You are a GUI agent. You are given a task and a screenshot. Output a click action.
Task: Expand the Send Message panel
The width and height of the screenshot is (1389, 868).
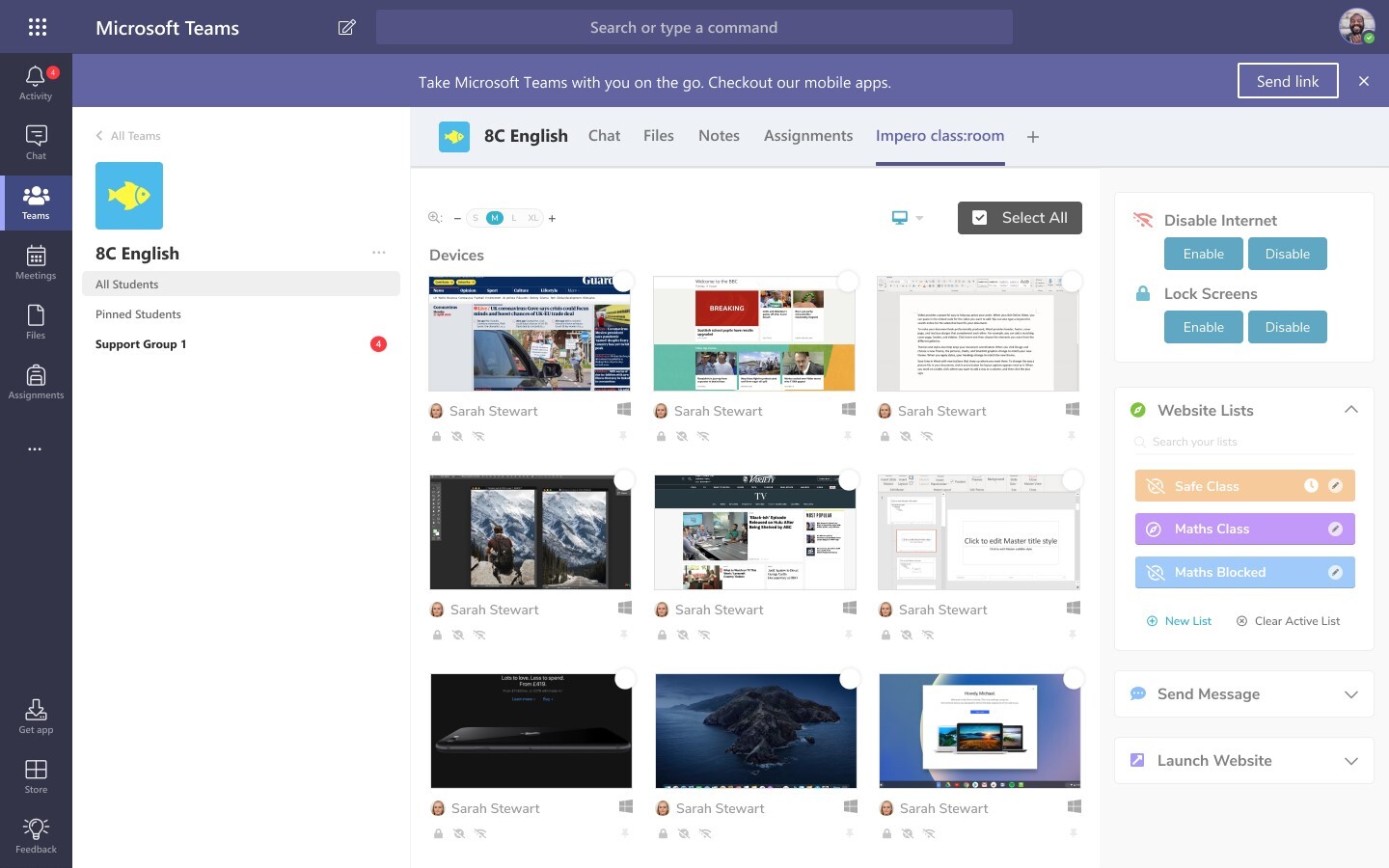pyautogui.click(x=1350, y=694)
